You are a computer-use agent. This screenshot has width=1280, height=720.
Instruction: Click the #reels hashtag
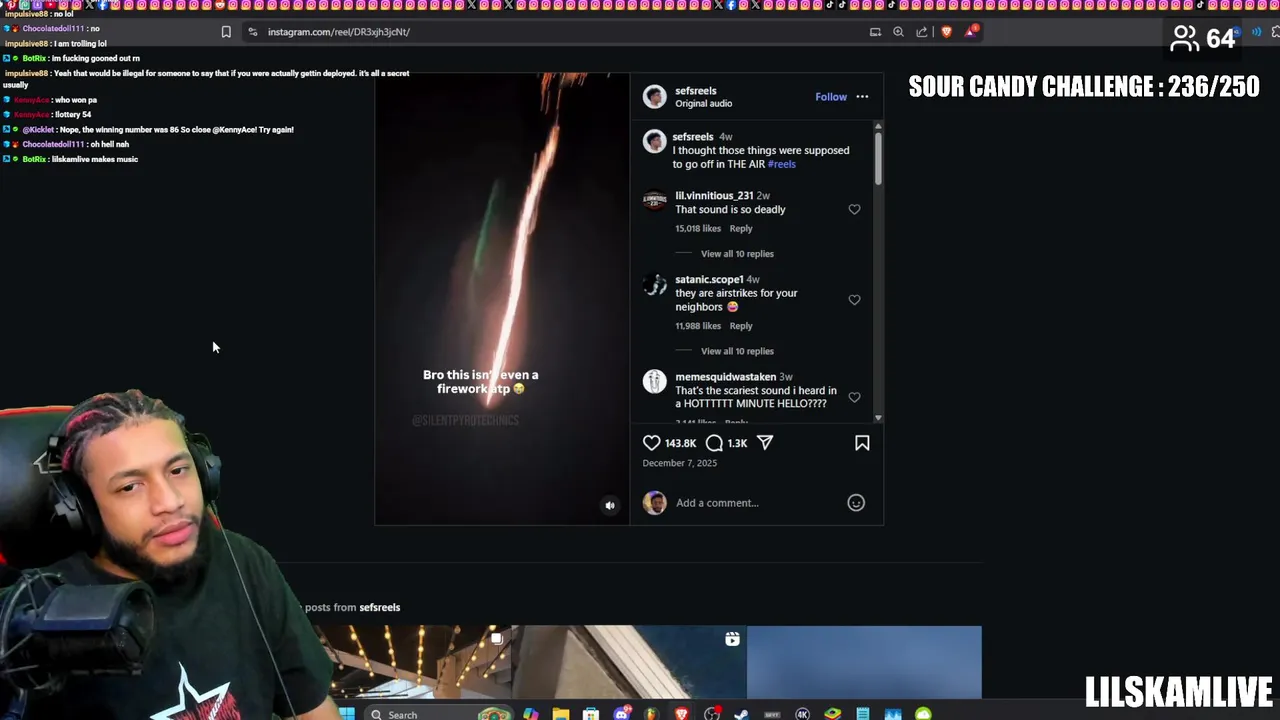(782, 164)
